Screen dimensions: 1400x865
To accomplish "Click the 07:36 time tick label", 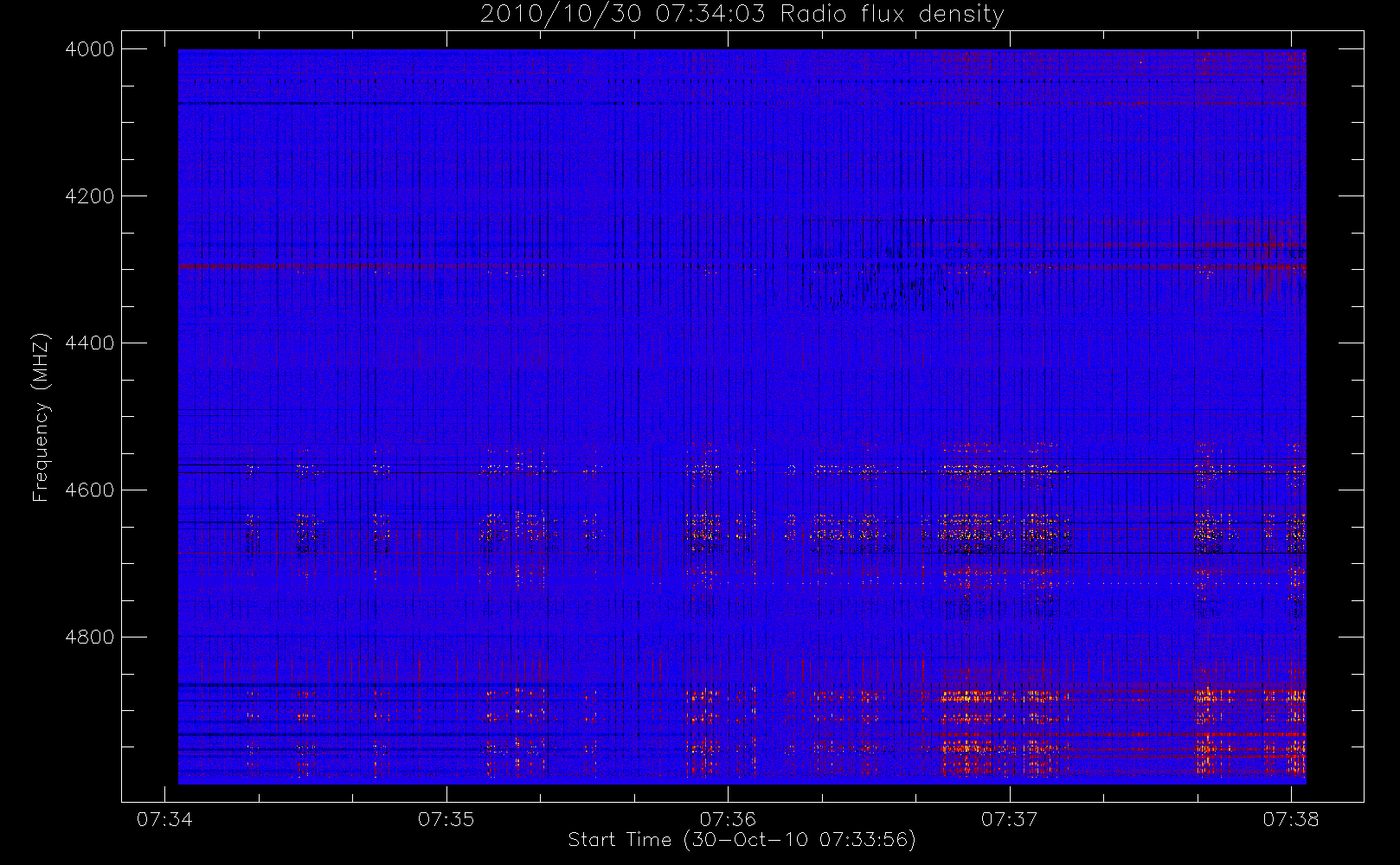I will click(728, 819).
